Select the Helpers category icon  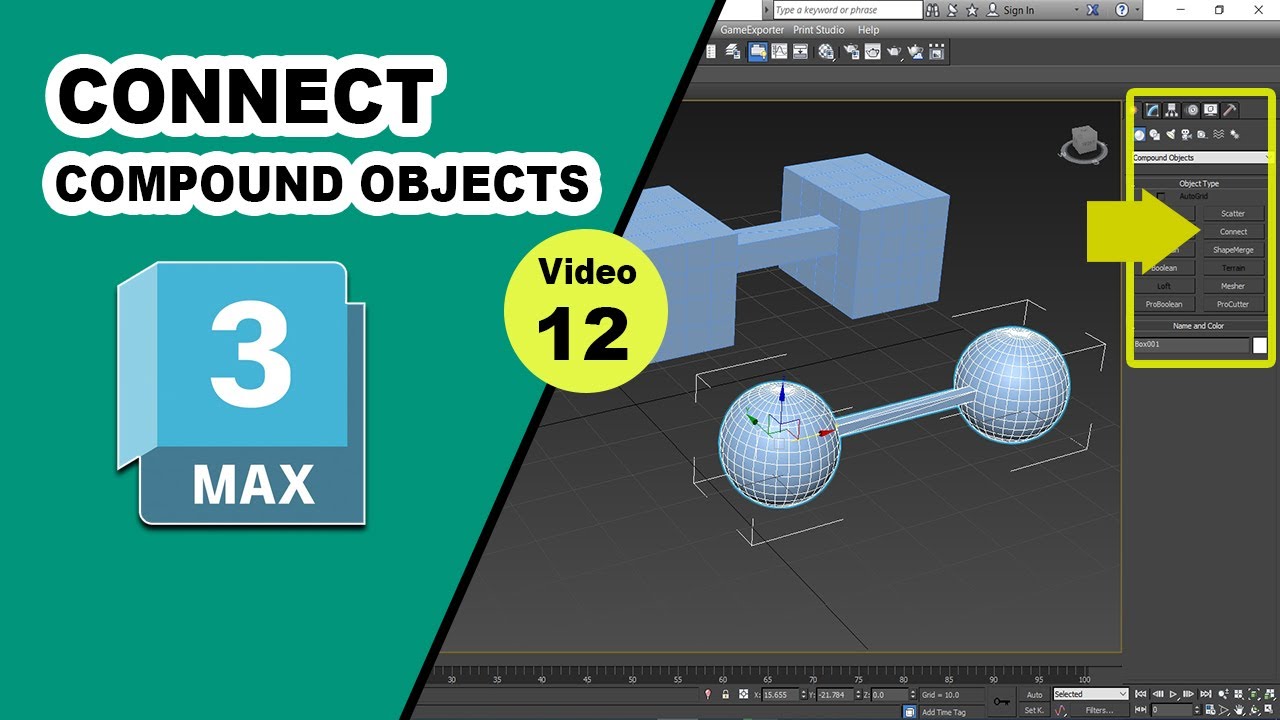(x=1202, y=134)
